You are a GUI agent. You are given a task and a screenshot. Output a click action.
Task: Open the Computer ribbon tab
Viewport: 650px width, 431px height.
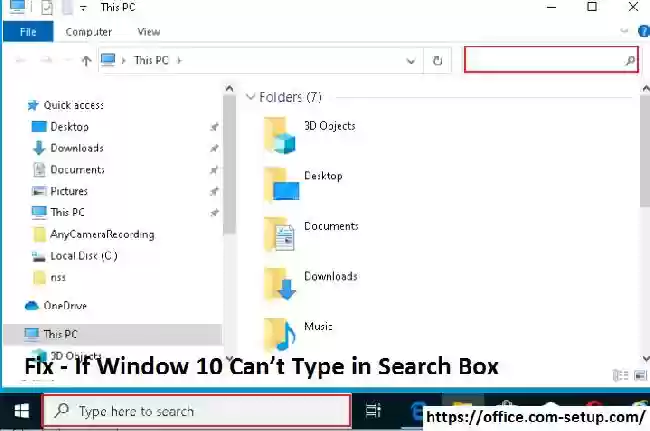click(x=89, y=32)
